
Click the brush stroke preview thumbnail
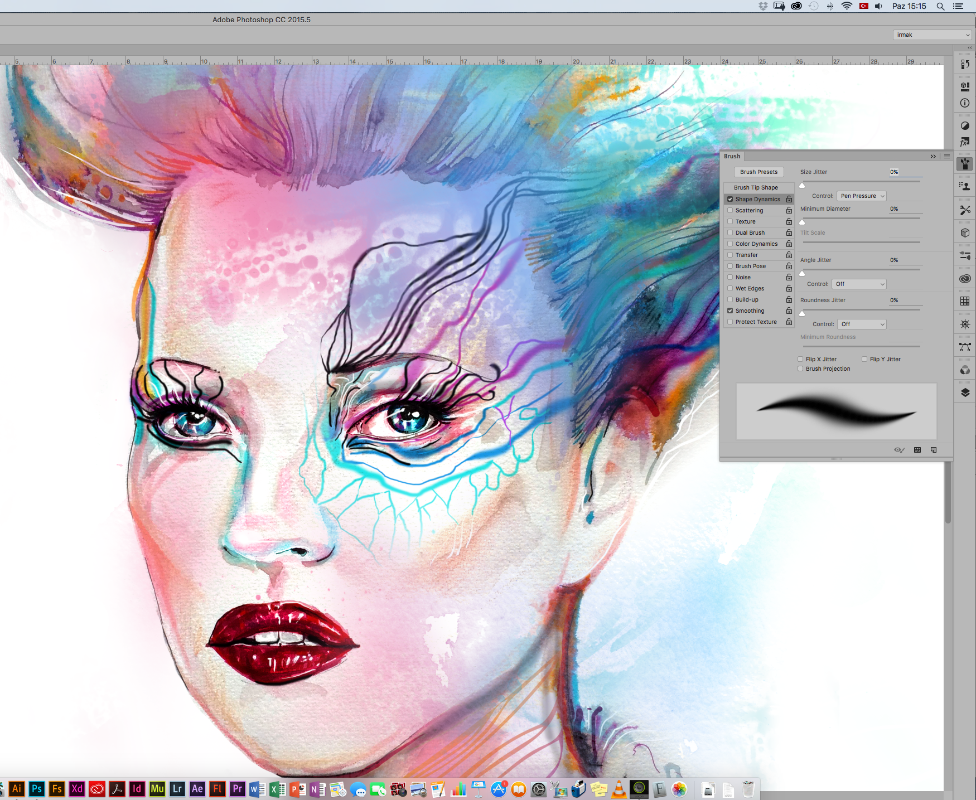click(836, 411)
